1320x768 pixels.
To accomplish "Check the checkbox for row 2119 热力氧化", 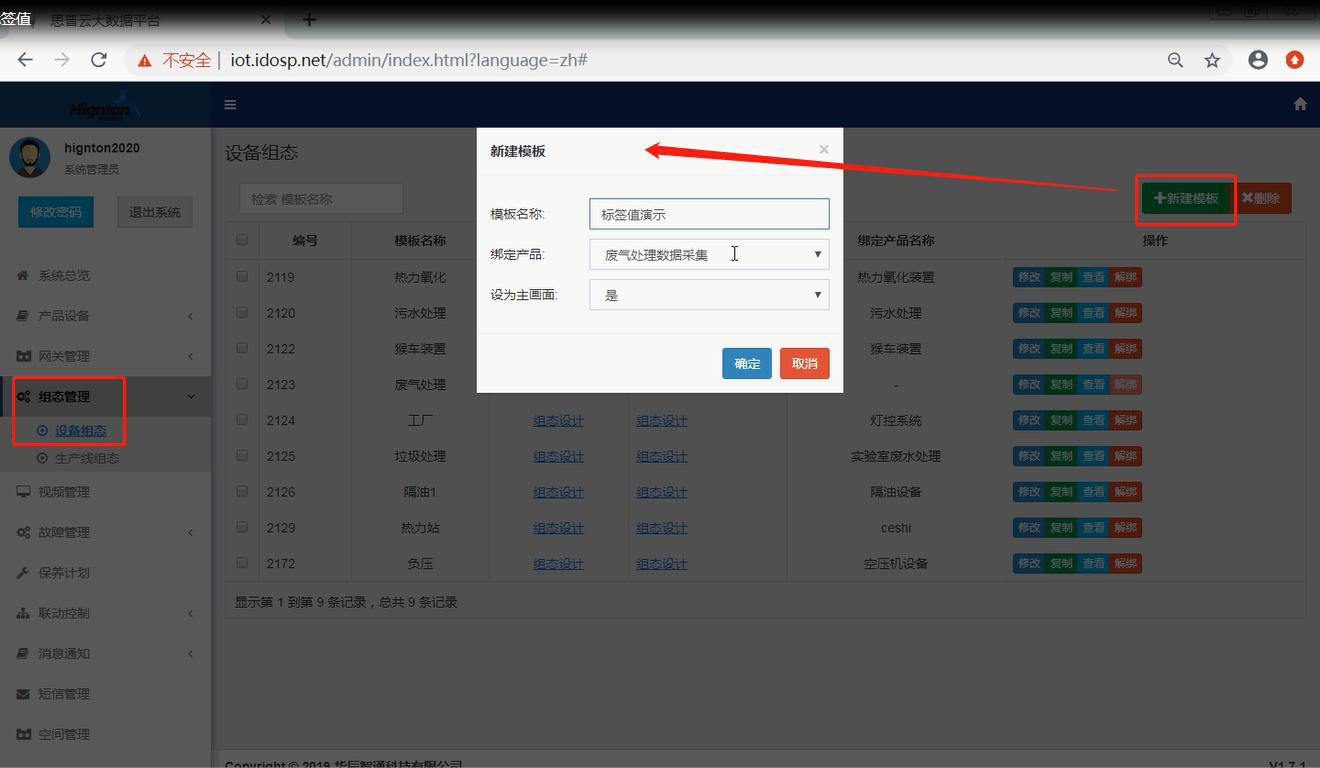I will [241, 276].
